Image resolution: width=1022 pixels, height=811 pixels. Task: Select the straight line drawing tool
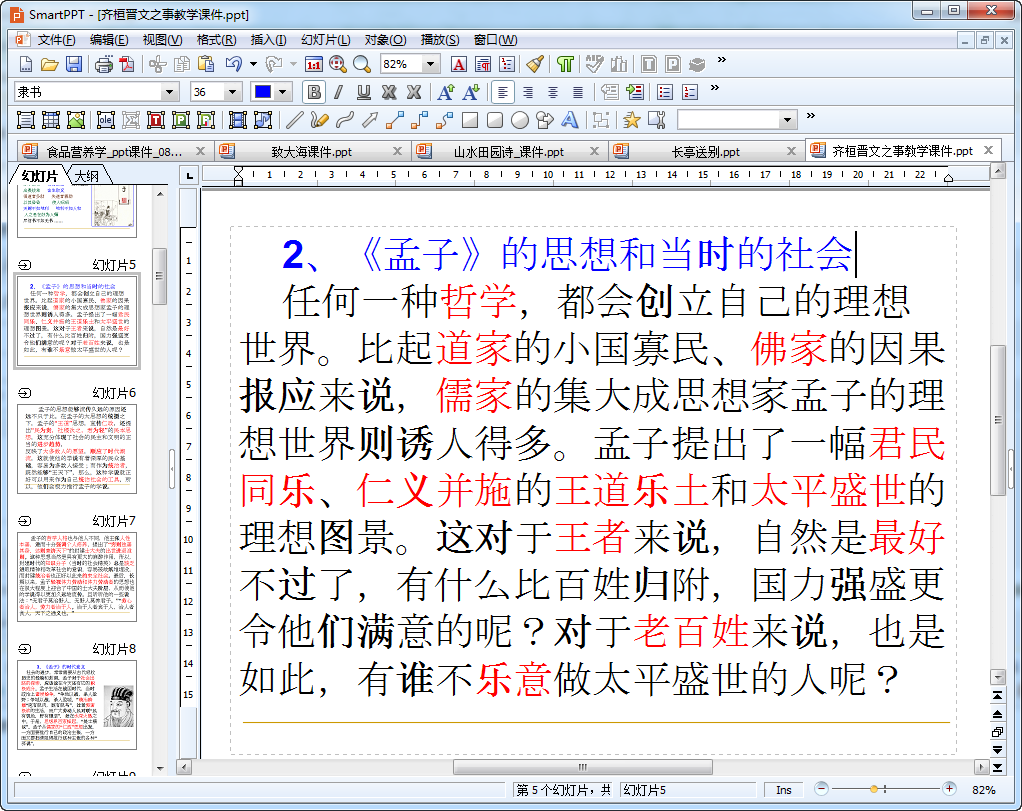tap(295, 120)
